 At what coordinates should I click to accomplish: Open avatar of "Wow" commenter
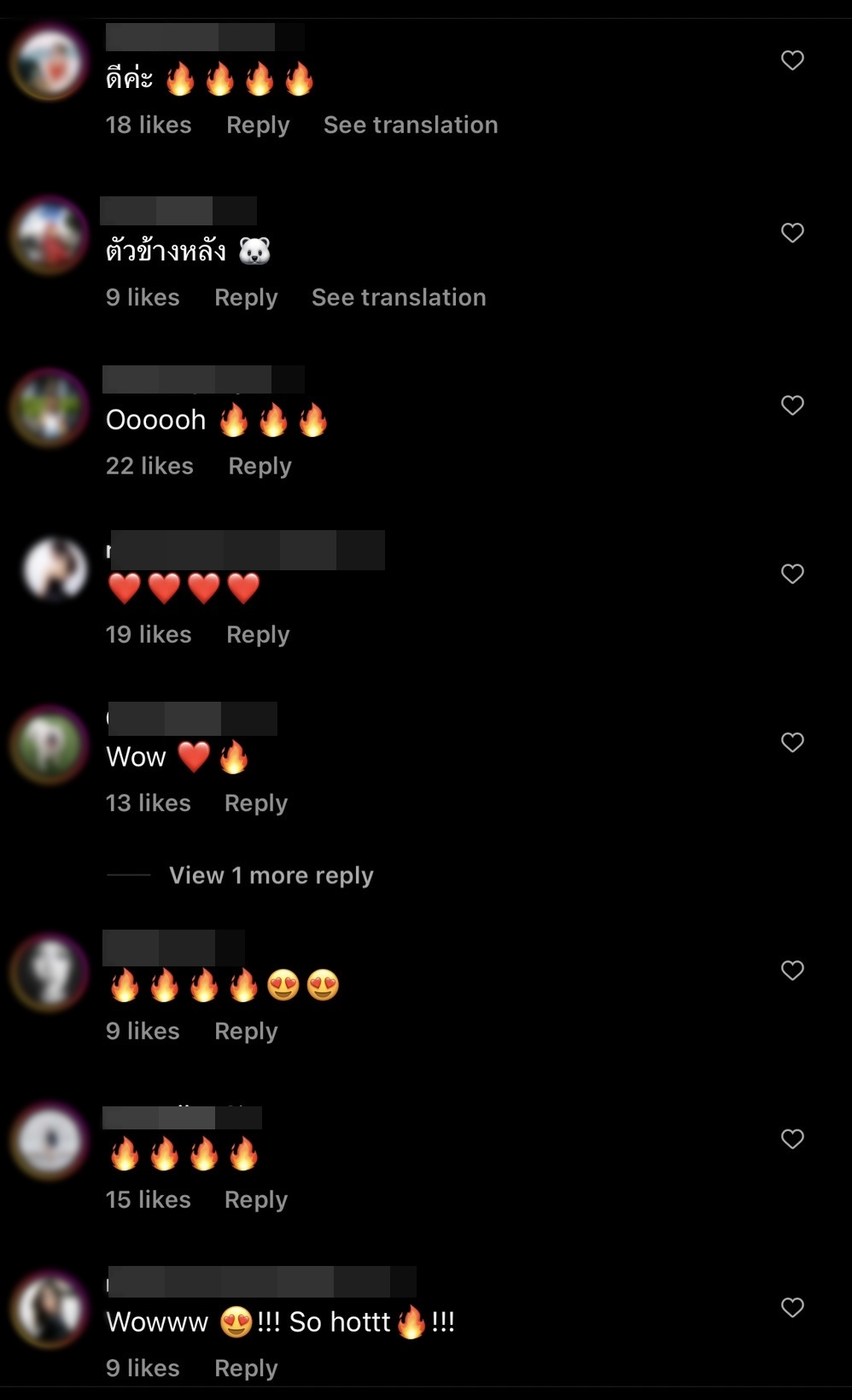[50, 744]
